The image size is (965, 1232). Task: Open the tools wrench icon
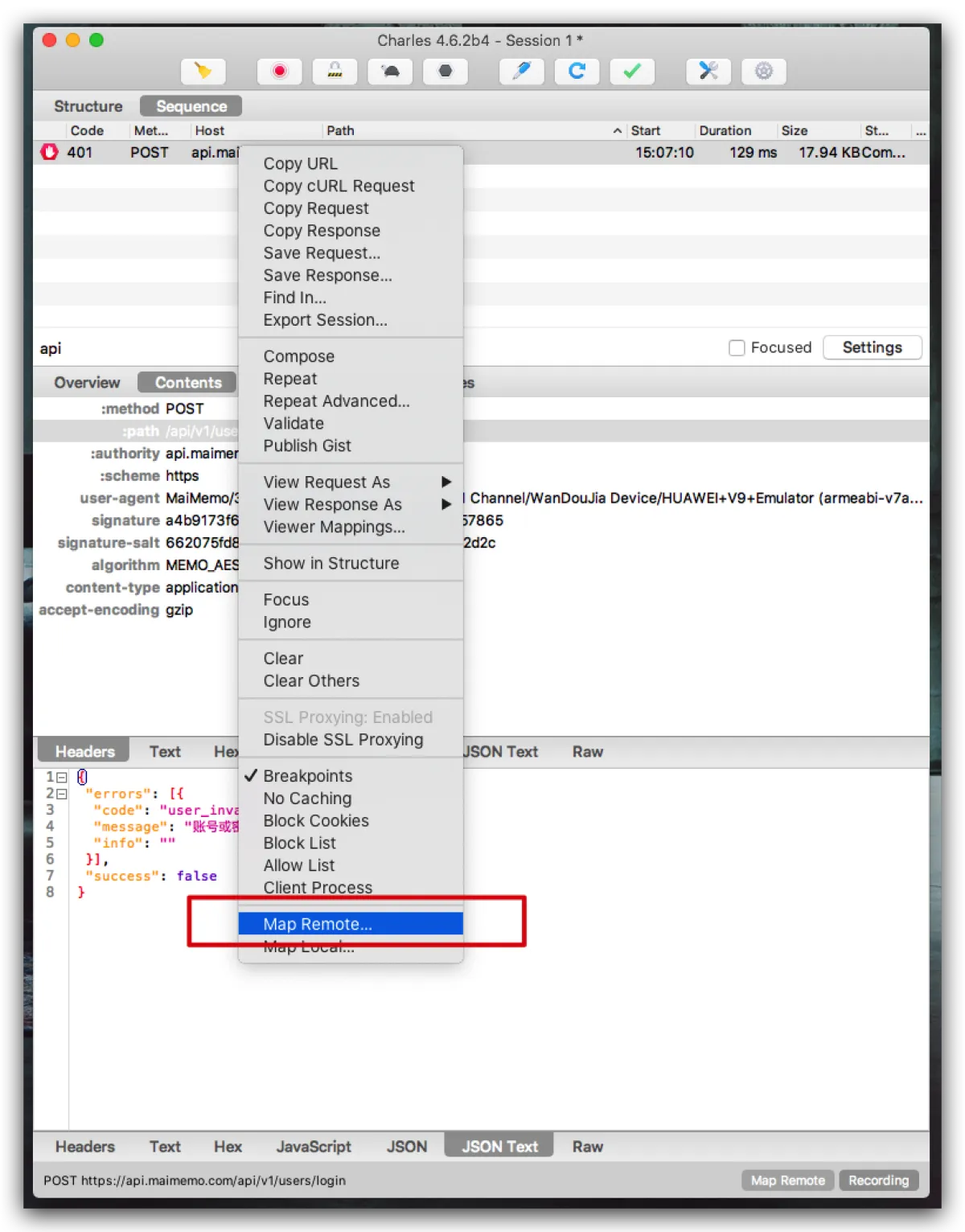708,72
